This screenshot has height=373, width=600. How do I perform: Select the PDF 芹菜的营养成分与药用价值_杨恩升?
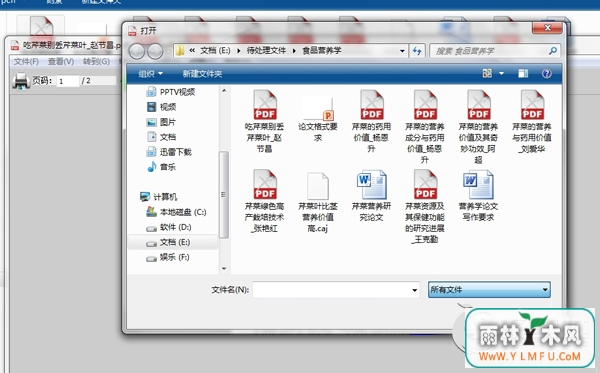[425, 127]
